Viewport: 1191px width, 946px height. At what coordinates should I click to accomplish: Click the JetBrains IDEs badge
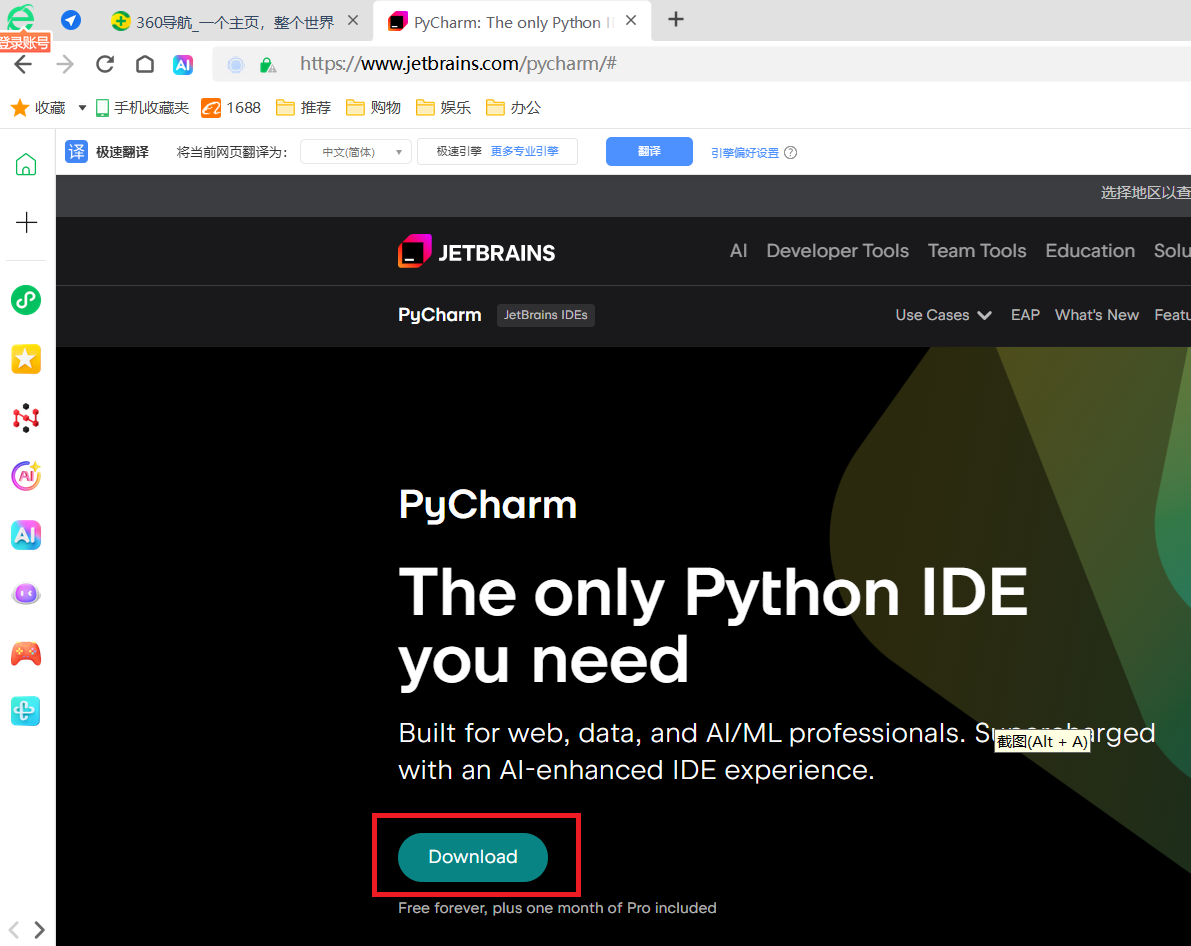click(x=545, y=315)
